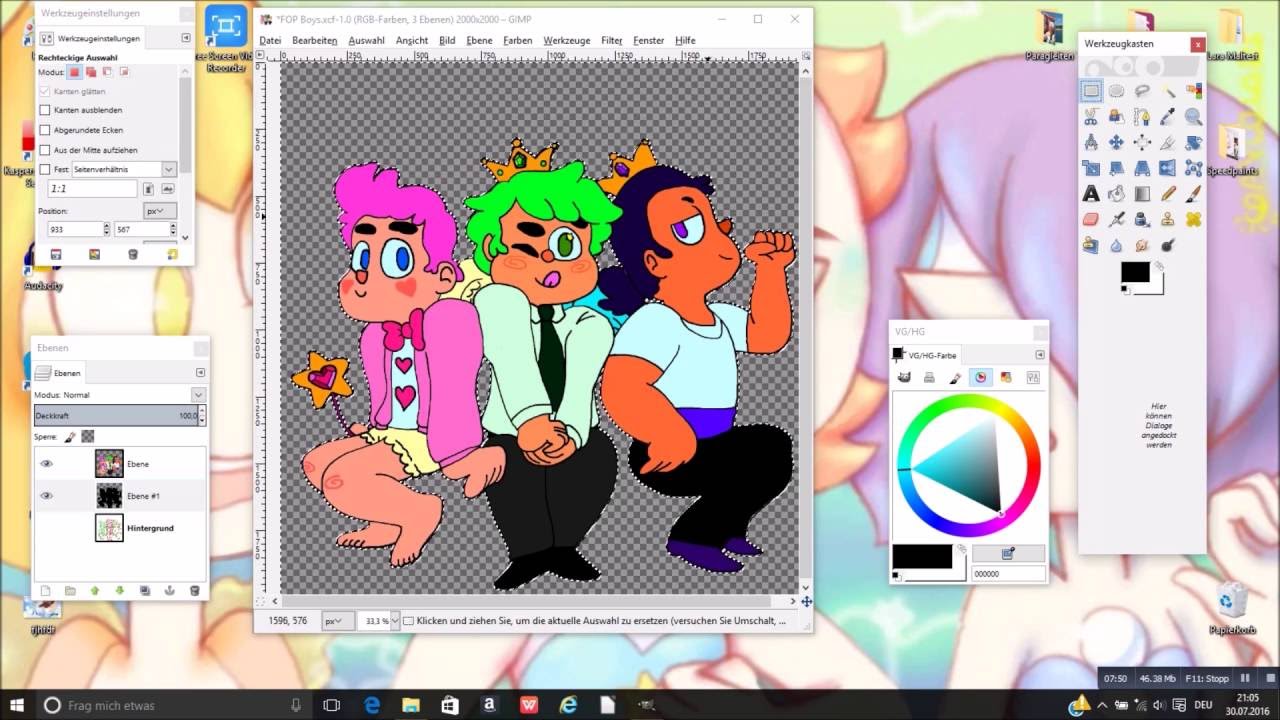The width and height of the screenshot is (1280, 720).
Task: Choose Subtract from selection mode button
Action: point(107,72)
